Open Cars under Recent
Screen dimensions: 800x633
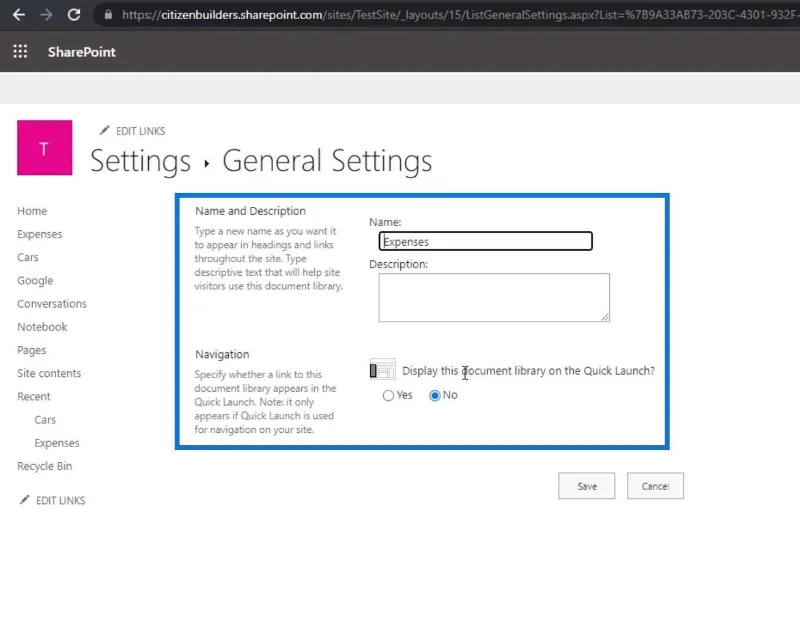click(45, 420)
